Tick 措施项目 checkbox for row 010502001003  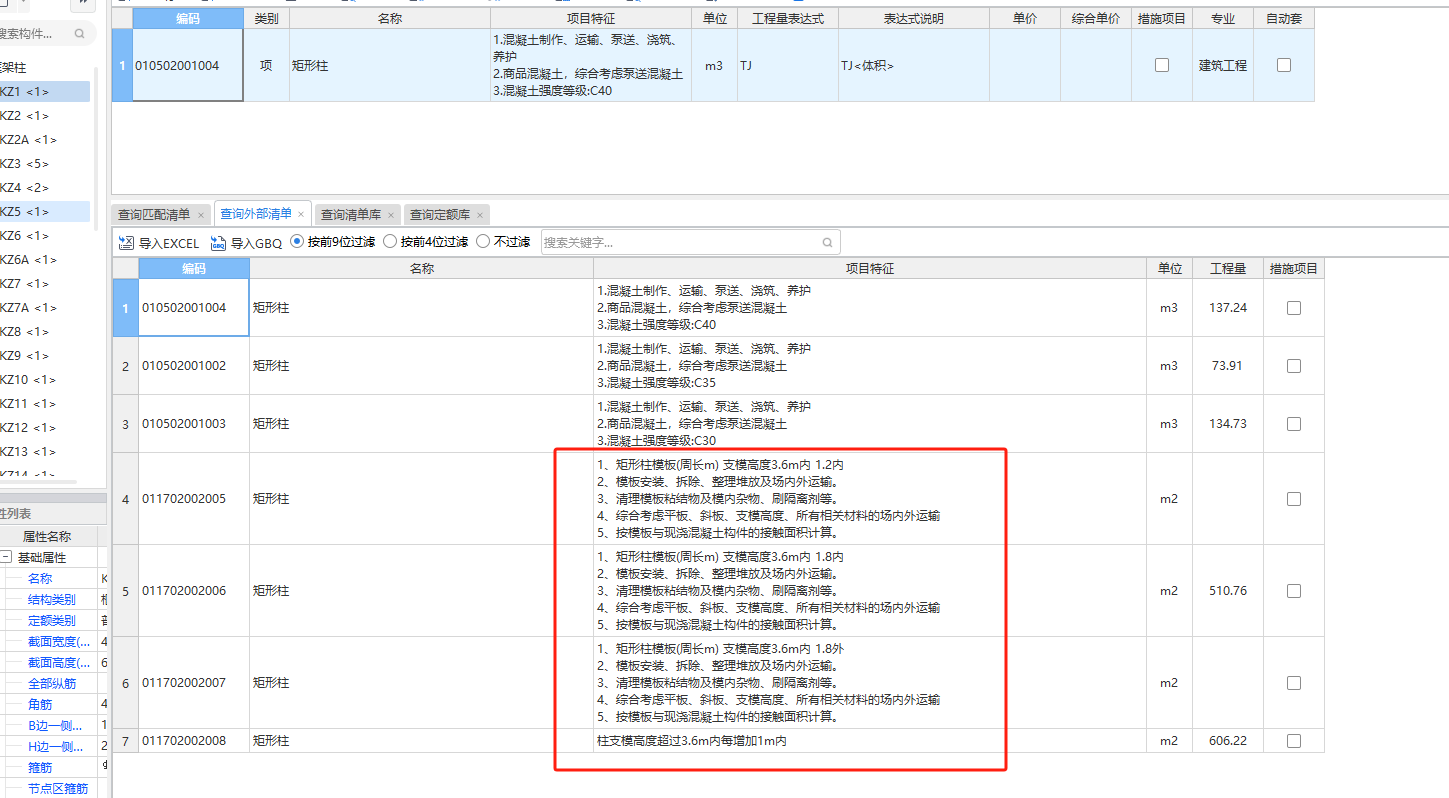tap(1294, 424)
